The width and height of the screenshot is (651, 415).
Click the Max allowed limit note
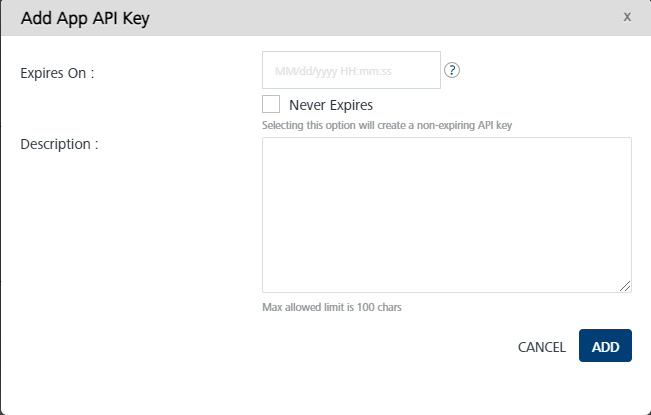331,307
